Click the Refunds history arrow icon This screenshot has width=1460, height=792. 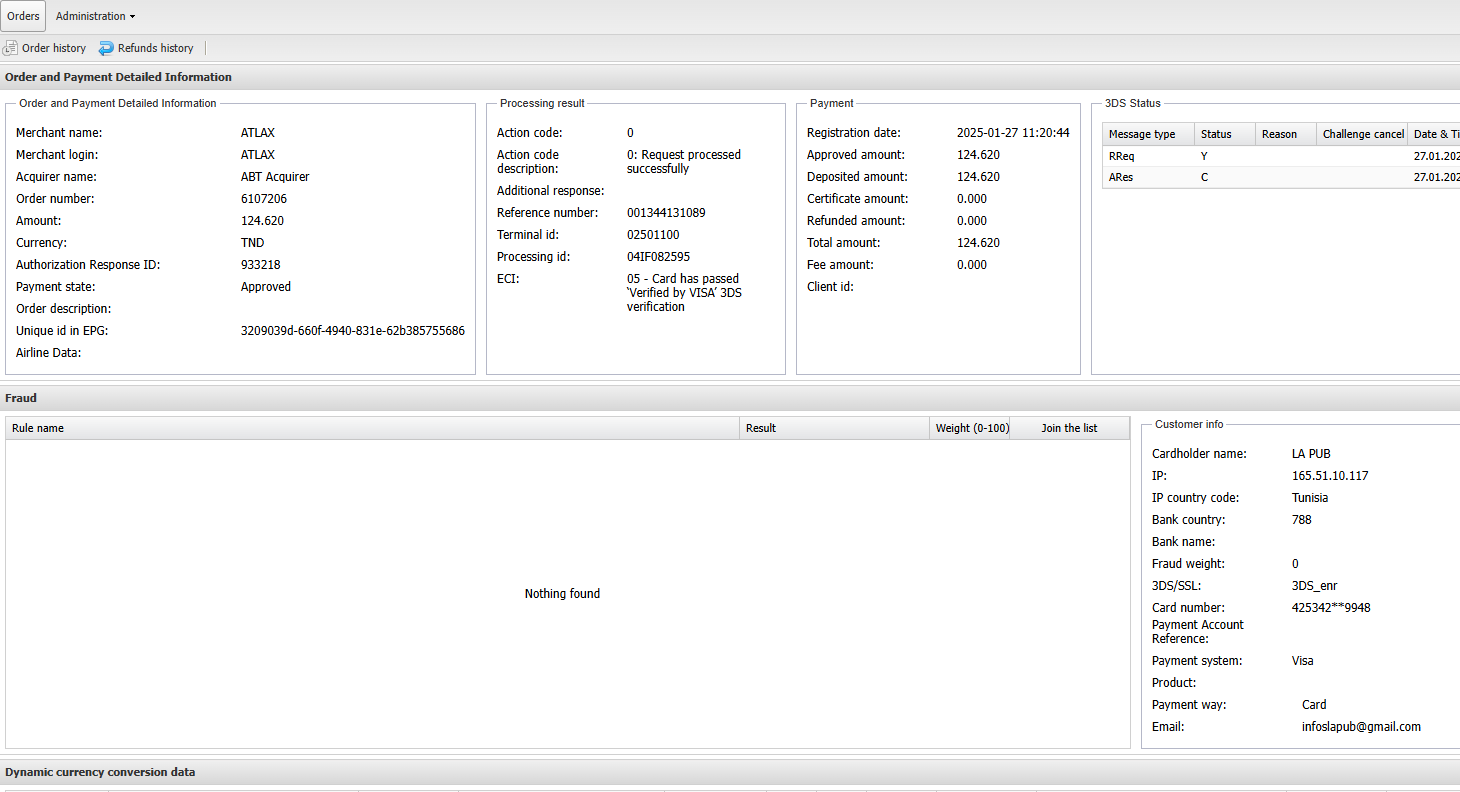point(106,48)
